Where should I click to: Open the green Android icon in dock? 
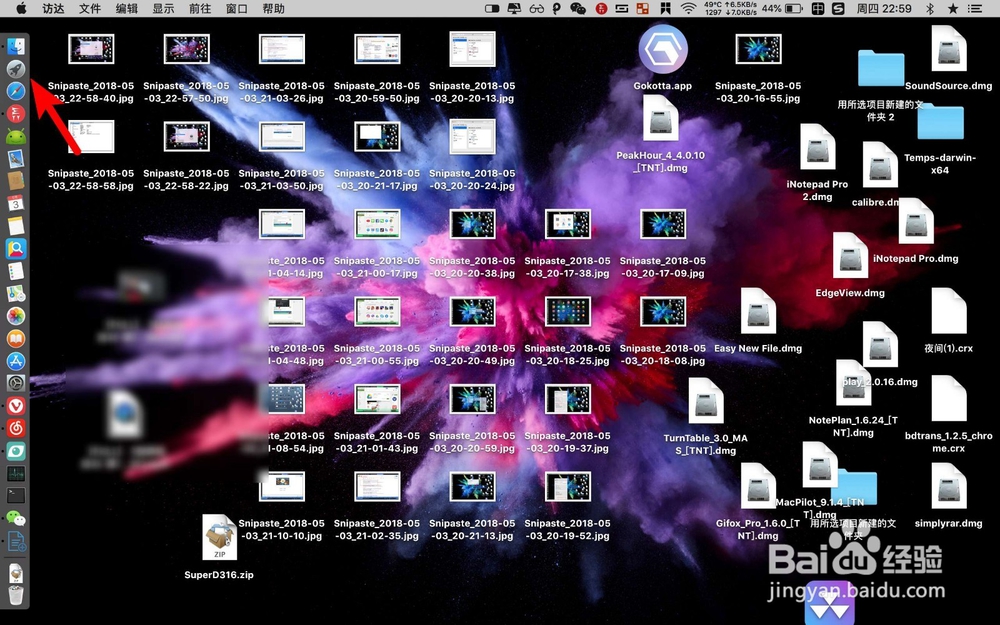pos(16,136)
